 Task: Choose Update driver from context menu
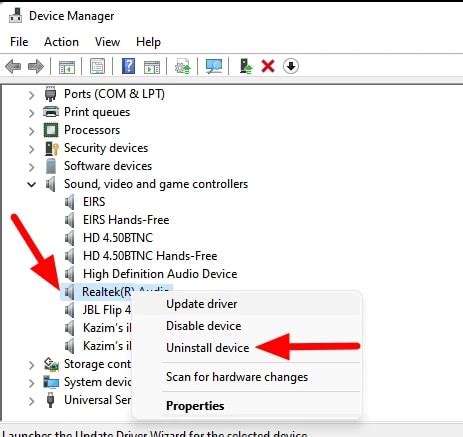[247, 304]
